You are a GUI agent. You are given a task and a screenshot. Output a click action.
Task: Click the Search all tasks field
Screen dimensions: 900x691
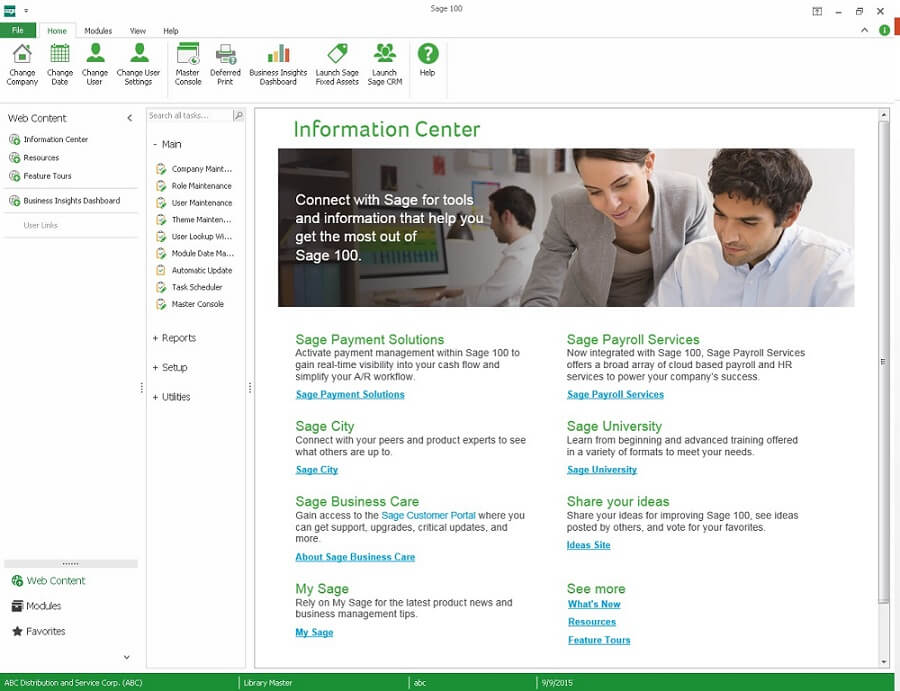190,115
